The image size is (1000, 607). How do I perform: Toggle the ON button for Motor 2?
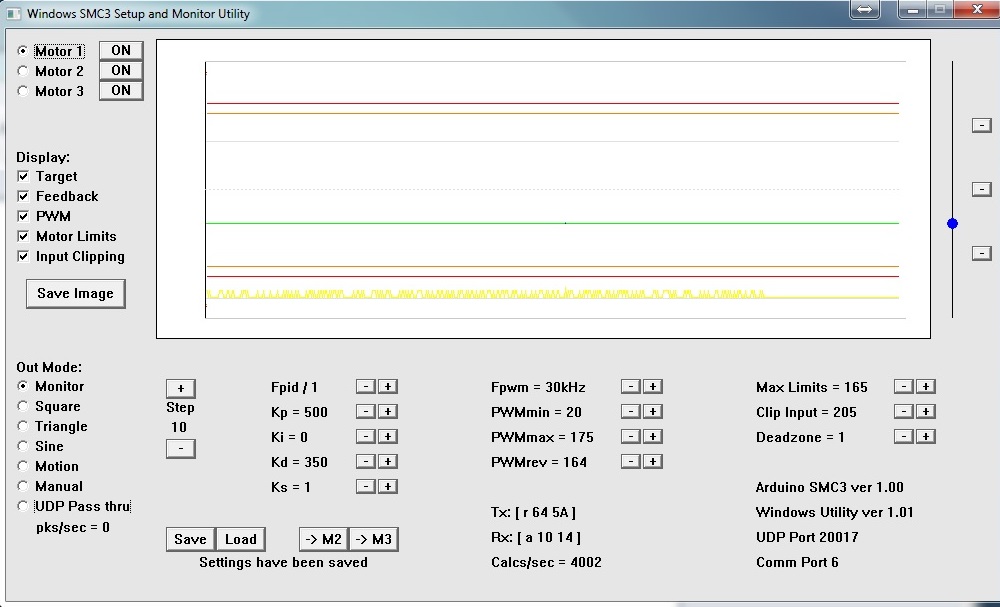(121, 70)
